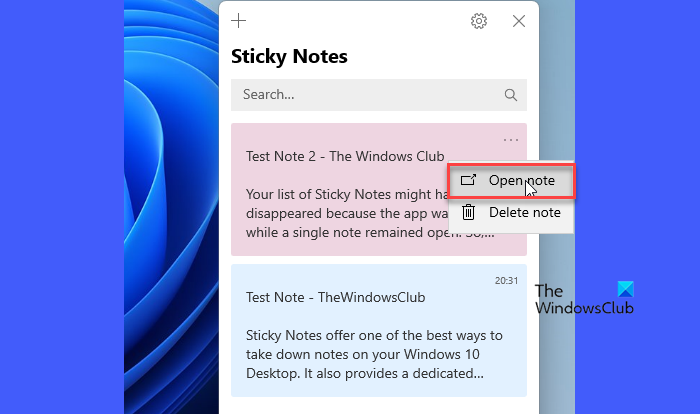This screenshot has width=700, height=414.
Task: Choose Delete note from context menu
Action: pyautogui.click(x=511, y=212)
